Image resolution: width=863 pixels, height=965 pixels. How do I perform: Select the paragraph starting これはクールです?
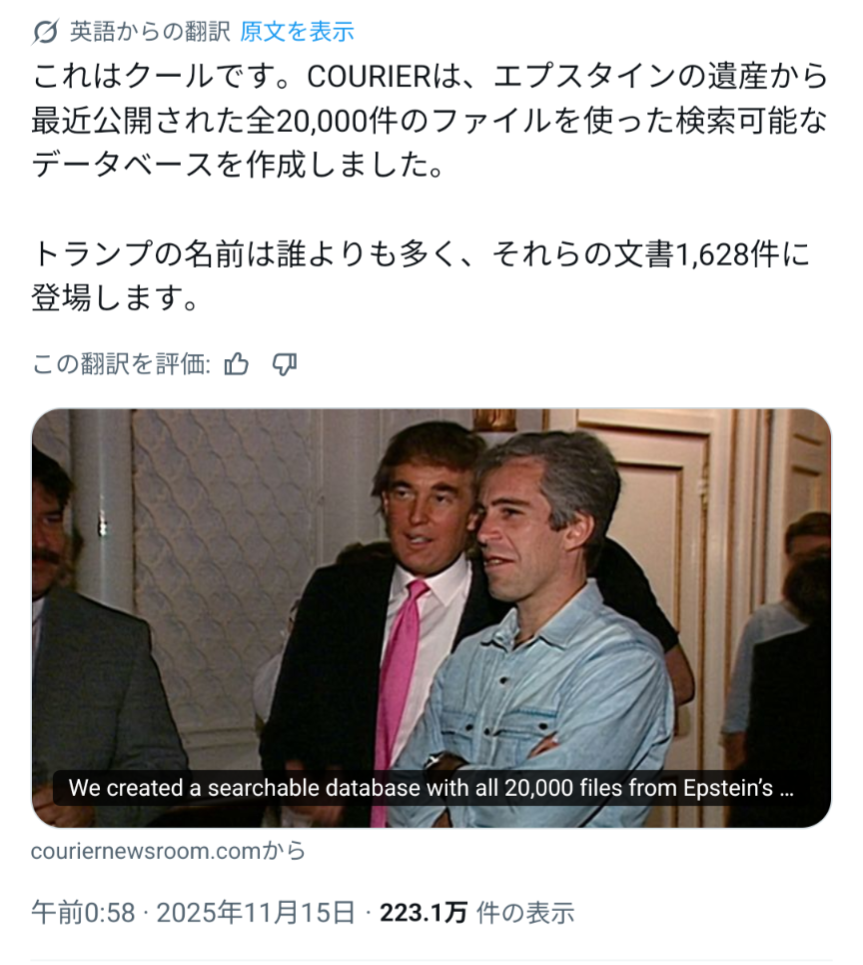[x=430, y=121]
